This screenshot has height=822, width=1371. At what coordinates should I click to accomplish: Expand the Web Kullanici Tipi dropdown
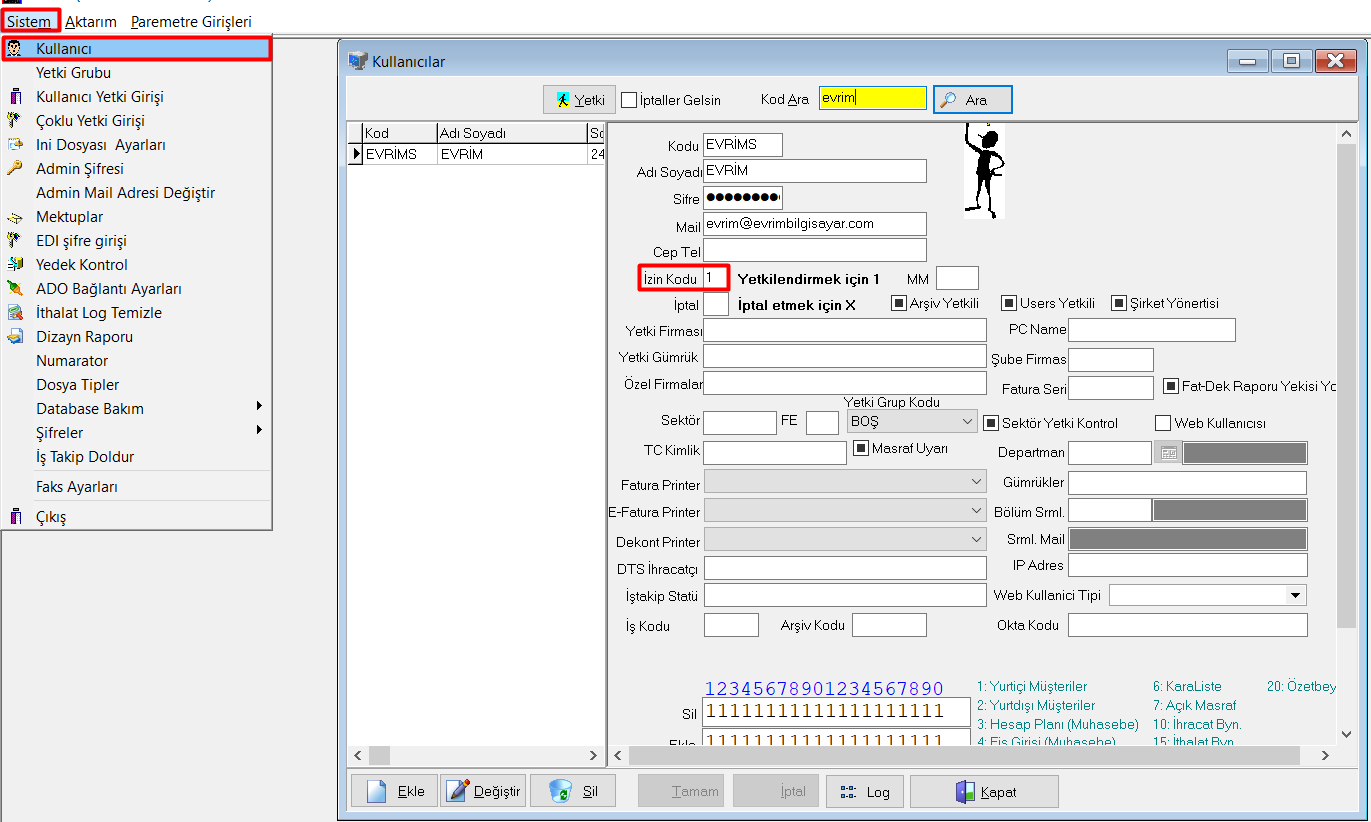point(1296,595)
